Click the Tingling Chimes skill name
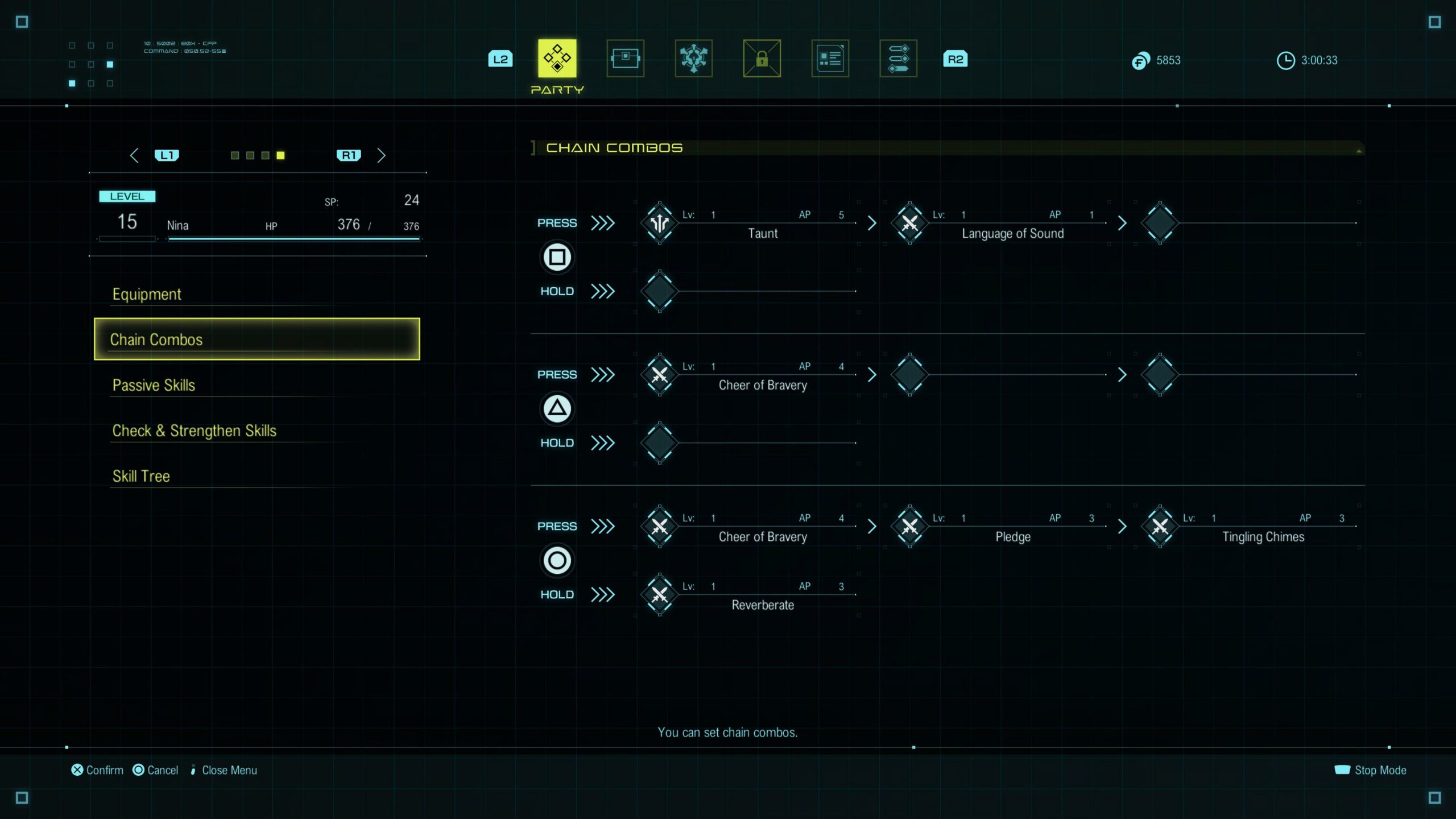1456x819 pixels. 1263,537
